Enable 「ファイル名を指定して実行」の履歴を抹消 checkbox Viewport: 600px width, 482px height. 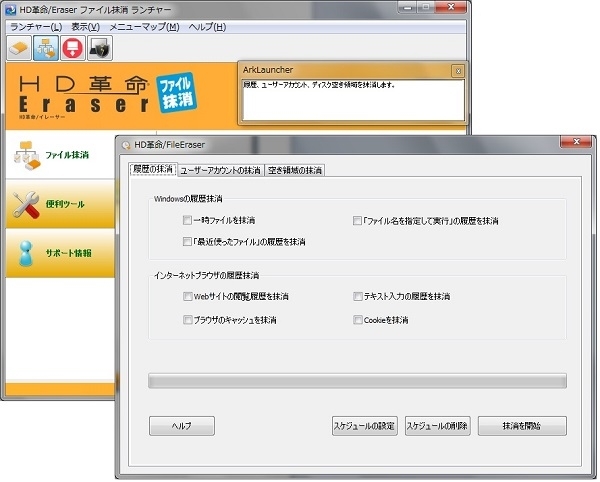tap(357, 221)
